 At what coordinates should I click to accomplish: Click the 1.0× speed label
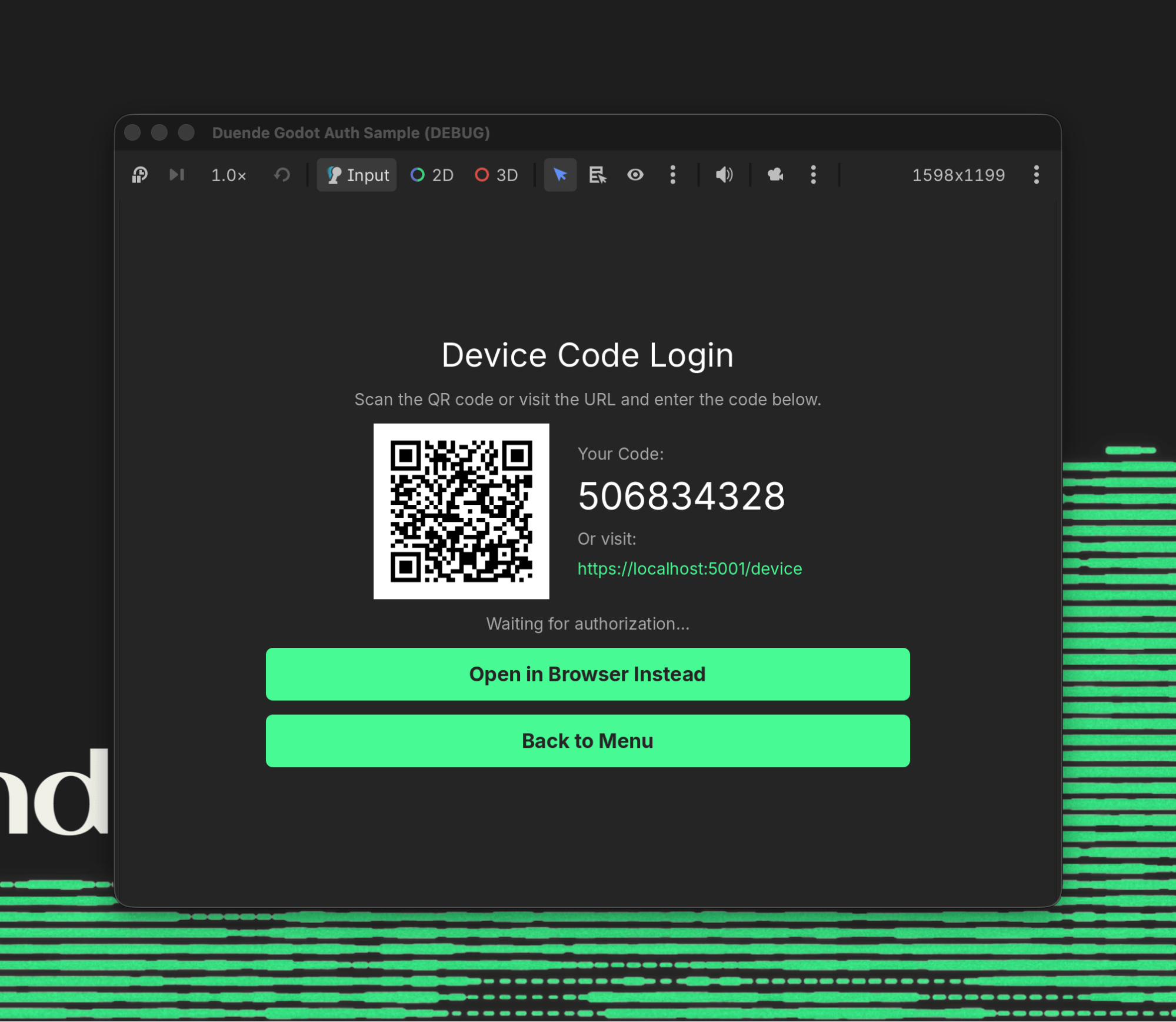(x=228, y=175)
